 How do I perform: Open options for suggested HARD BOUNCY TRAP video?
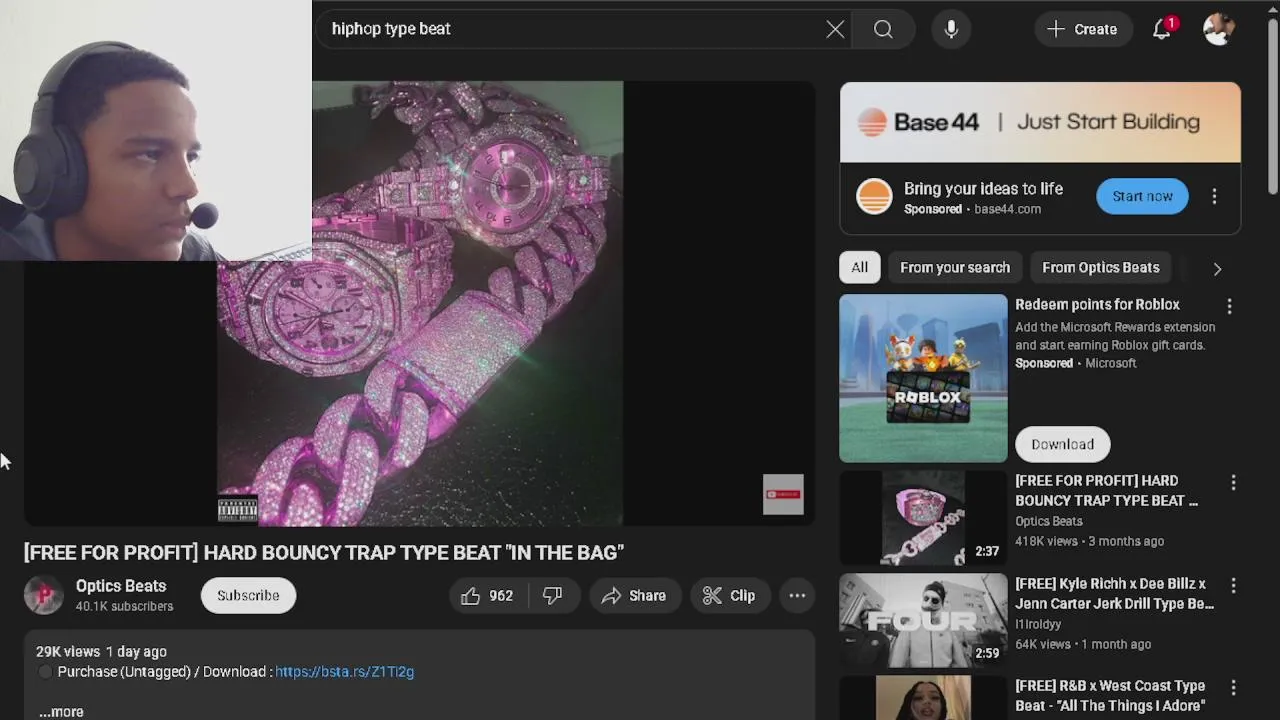point(1233,483)
